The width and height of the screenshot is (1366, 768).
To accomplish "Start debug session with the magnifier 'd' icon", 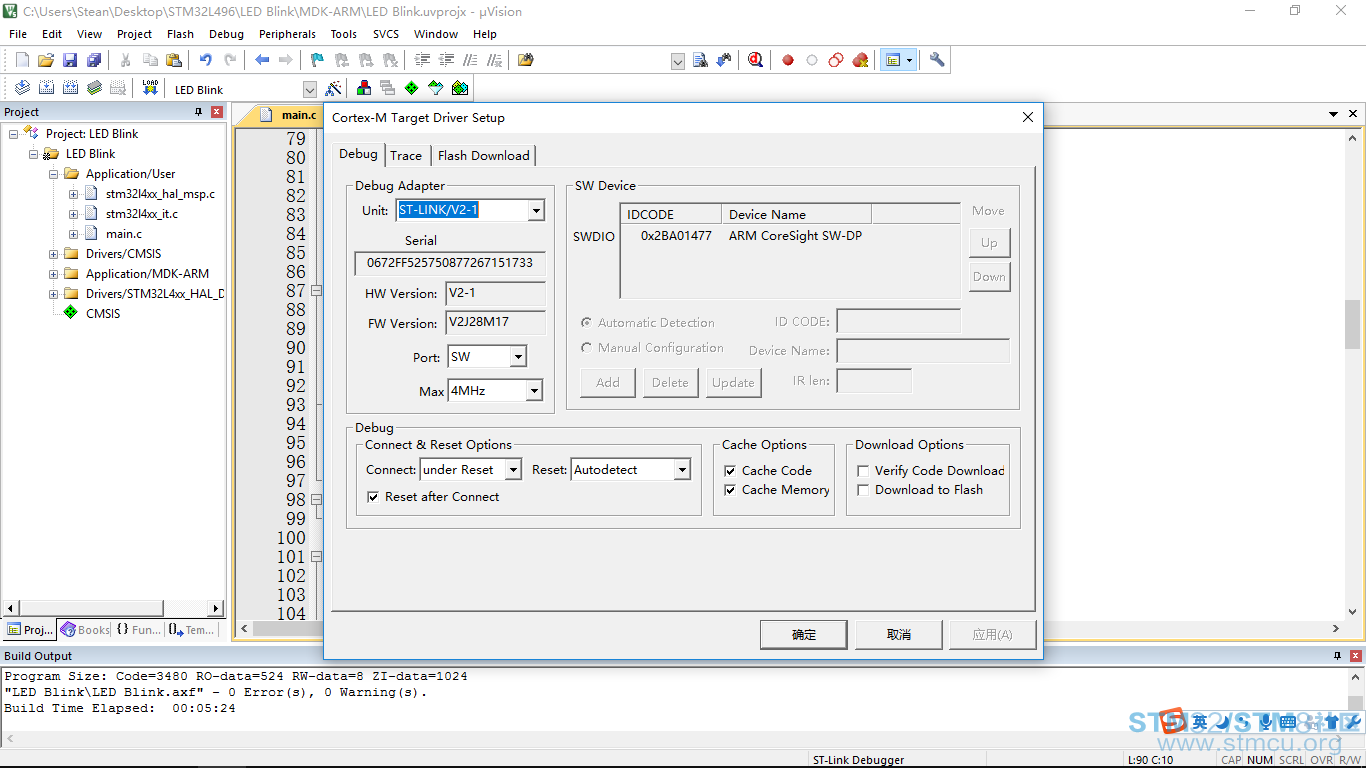I will pos(755,60).
